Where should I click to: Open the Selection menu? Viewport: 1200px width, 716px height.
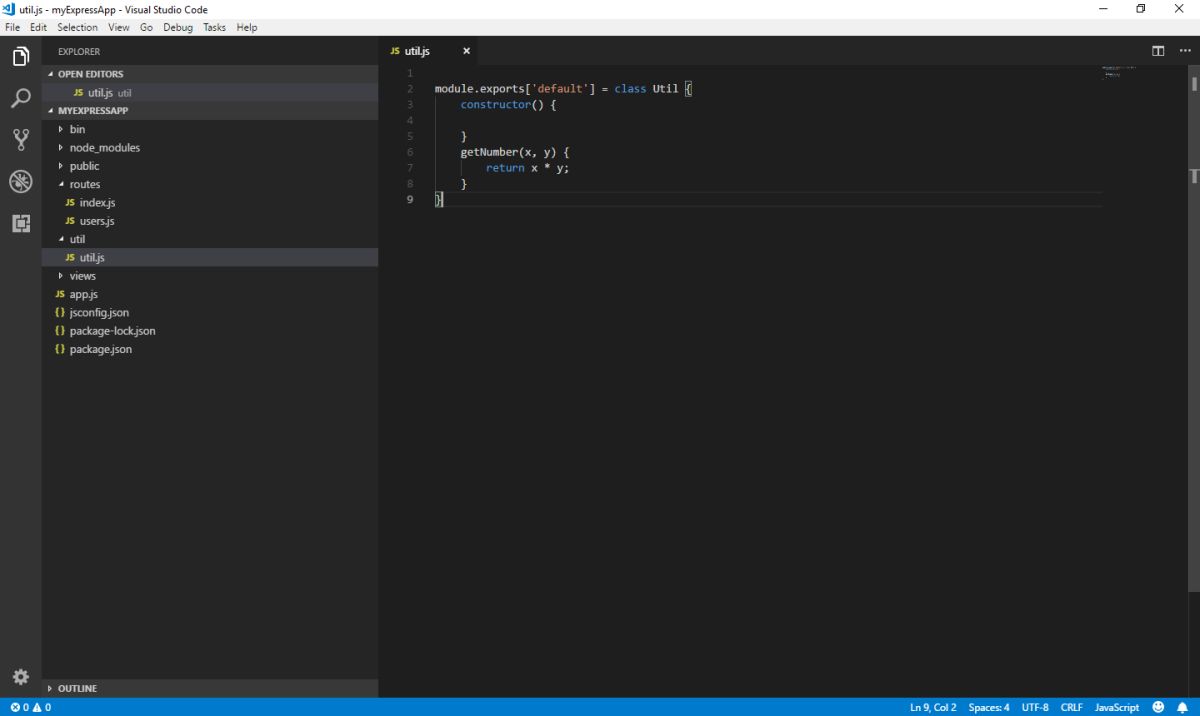pyautogui.click(x=77, y=27)
